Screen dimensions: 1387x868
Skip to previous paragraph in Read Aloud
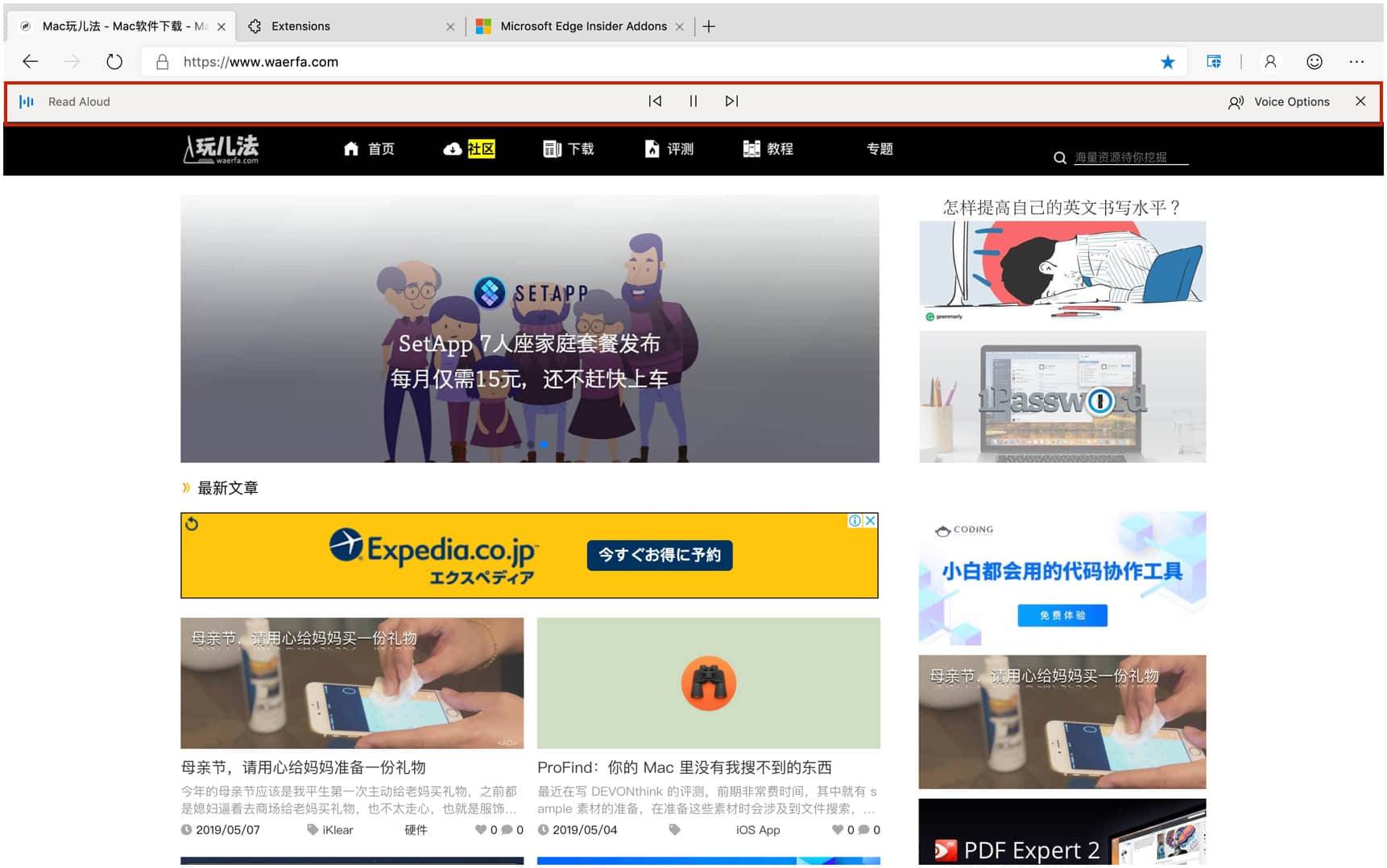coord(655,101)
